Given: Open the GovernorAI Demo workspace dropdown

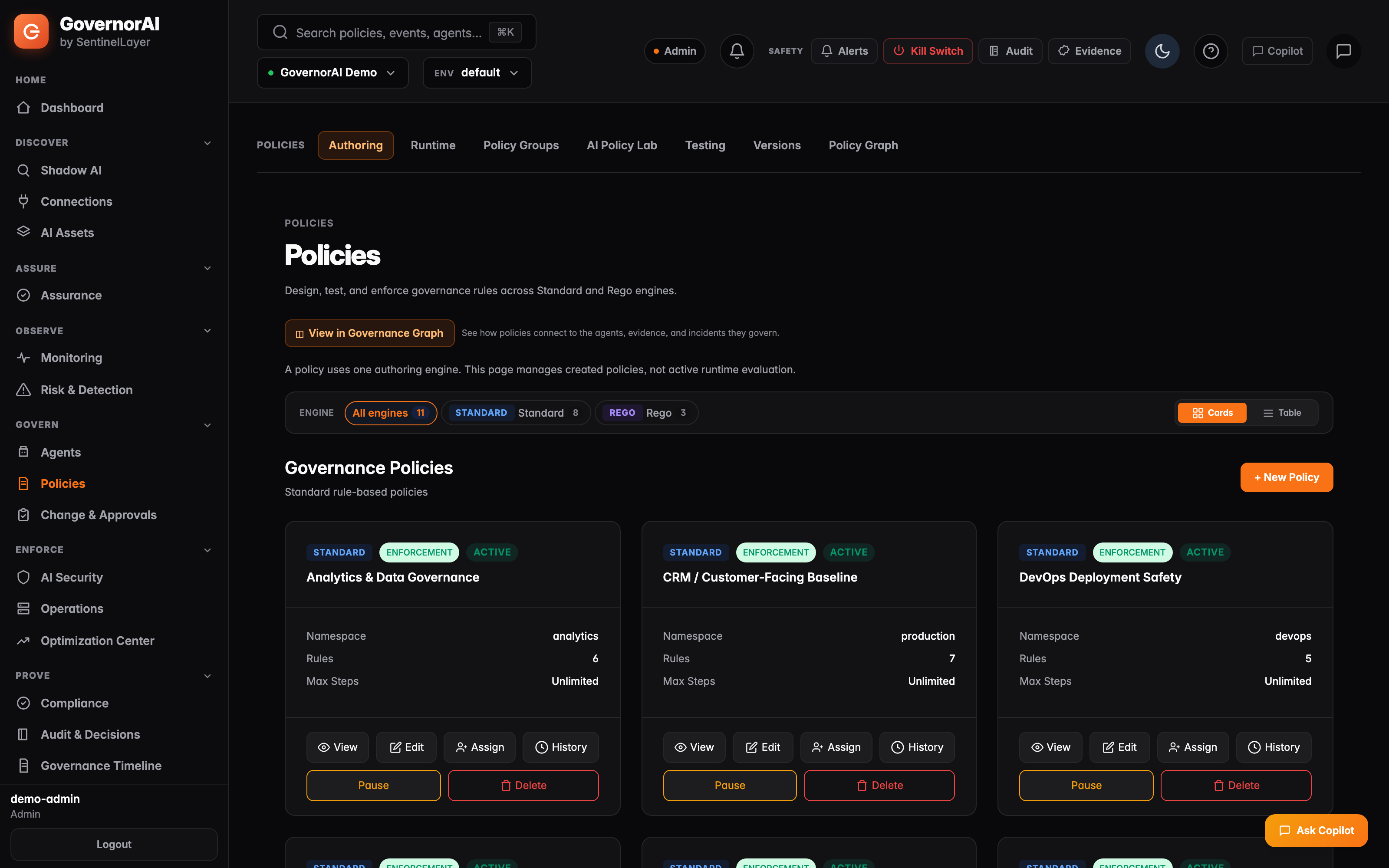Looking at the screenshot, I should click(x=332, y=73).
